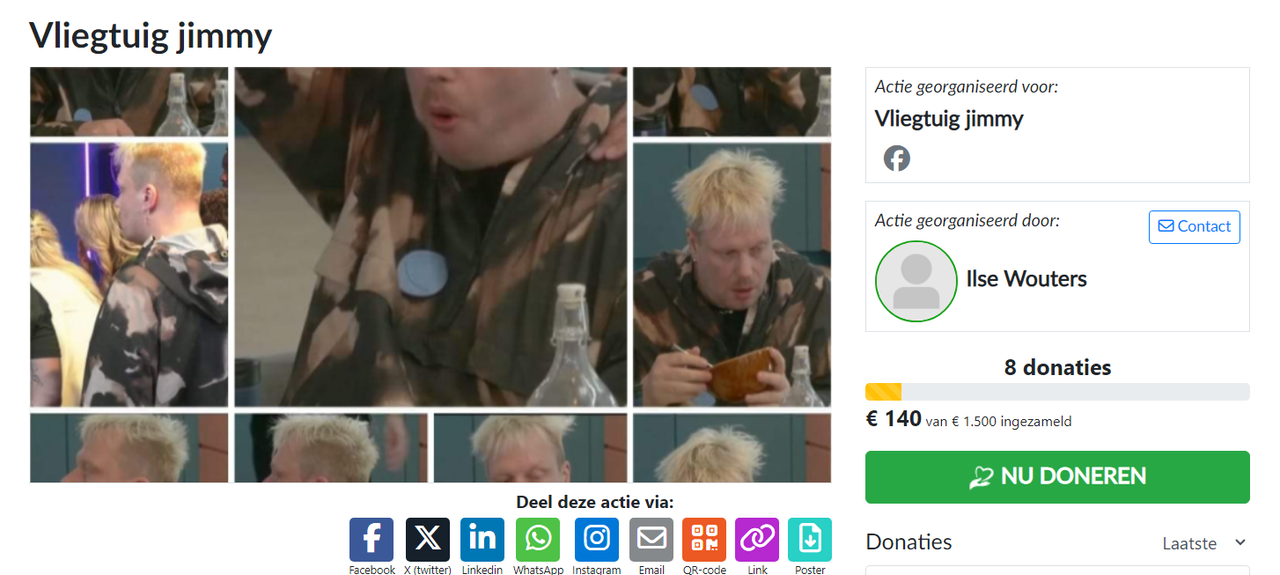Image resolution: width=1280 pixels, height=575 pixels.
Task: Share through the WhatsApp icon
Action: tap(538, 539)
